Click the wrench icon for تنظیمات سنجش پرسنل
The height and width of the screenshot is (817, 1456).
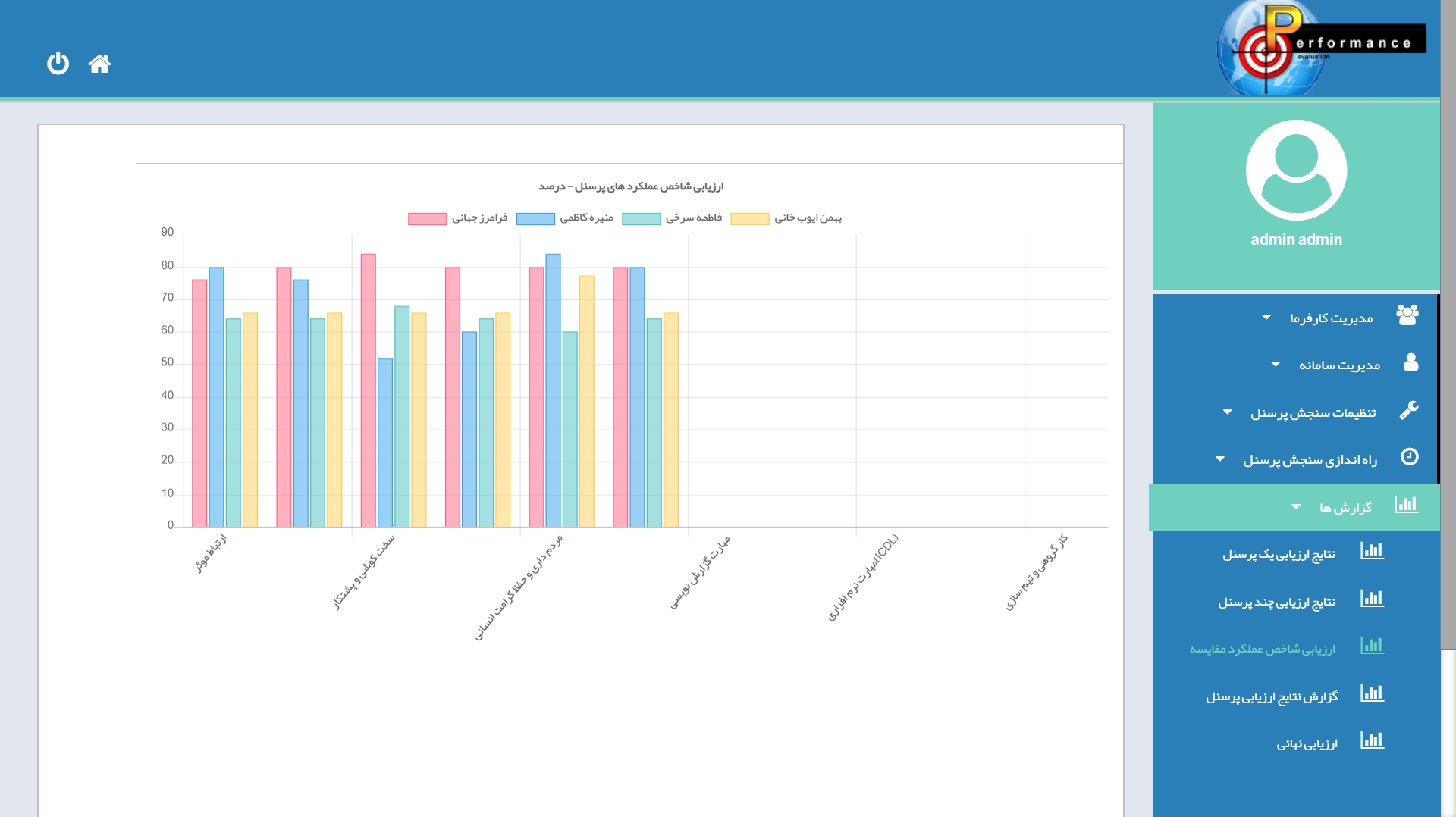pos(1409,411)
